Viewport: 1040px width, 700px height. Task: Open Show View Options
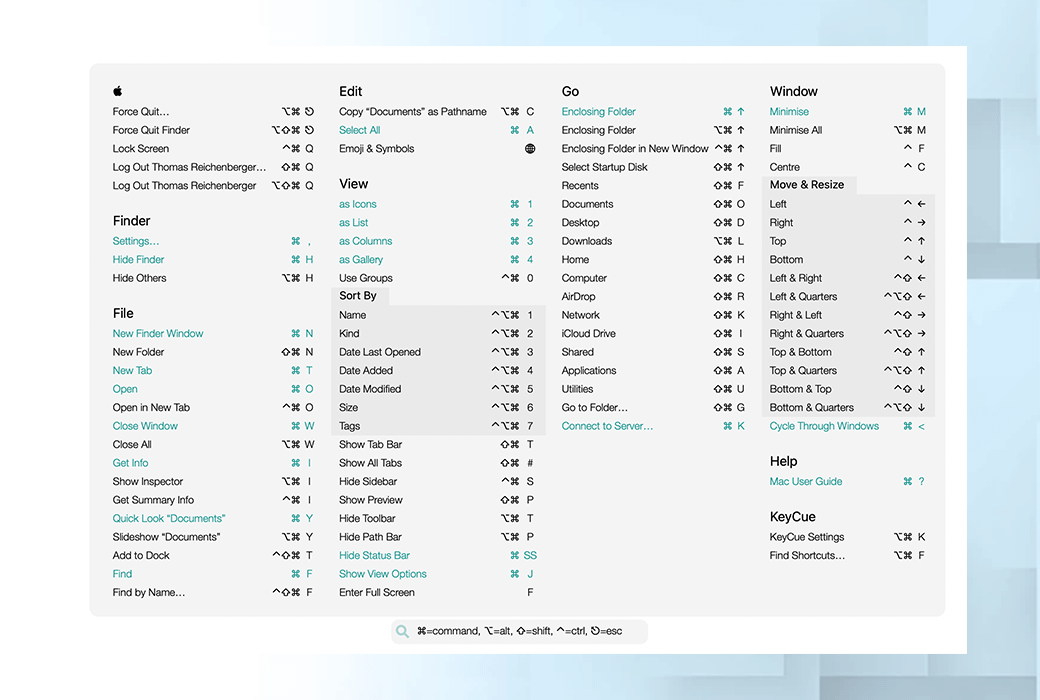[383, 574]
